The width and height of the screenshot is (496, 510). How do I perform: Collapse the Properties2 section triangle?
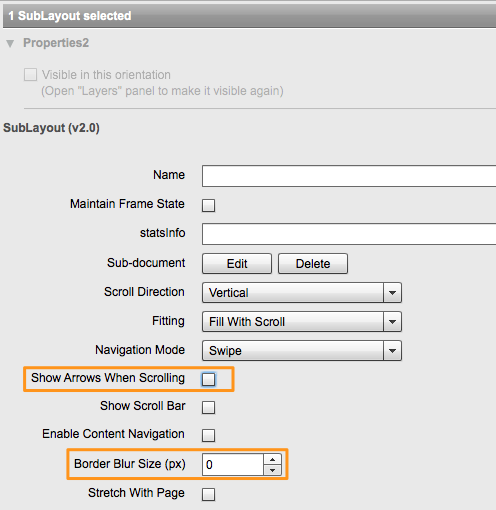10,43
